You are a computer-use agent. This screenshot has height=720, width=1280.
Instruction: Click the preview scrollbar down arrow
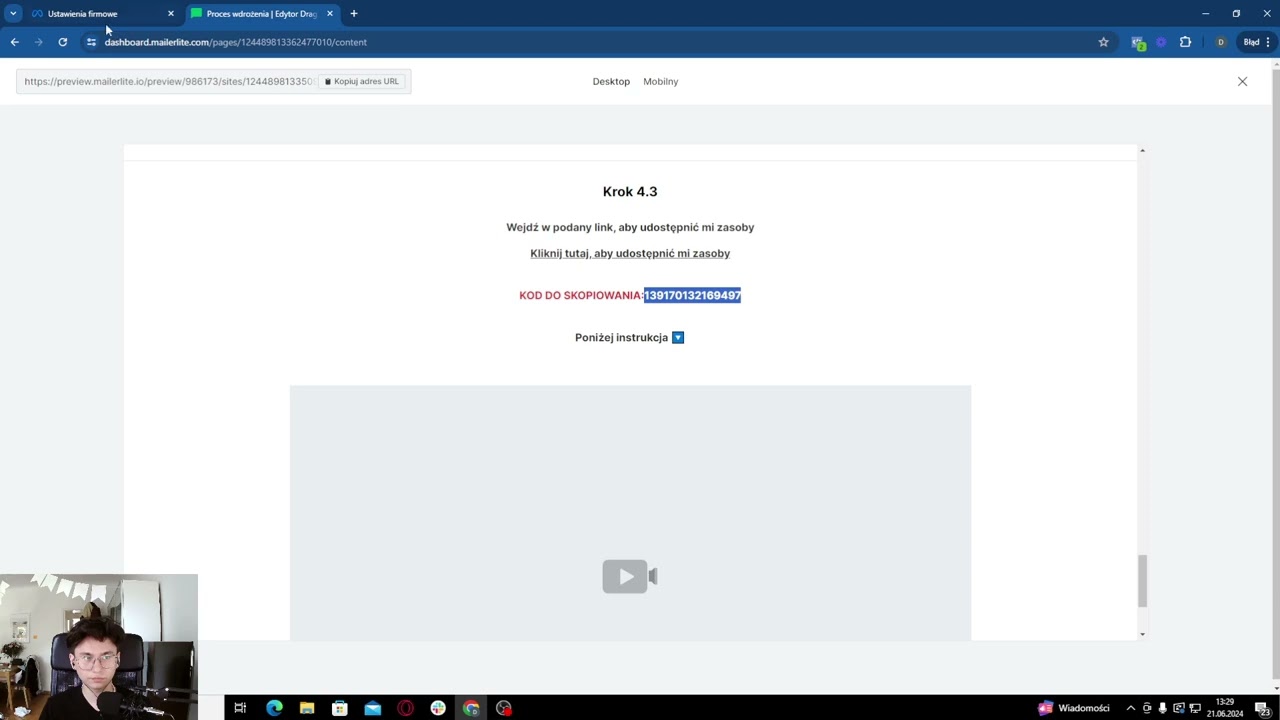(1142, 634)
